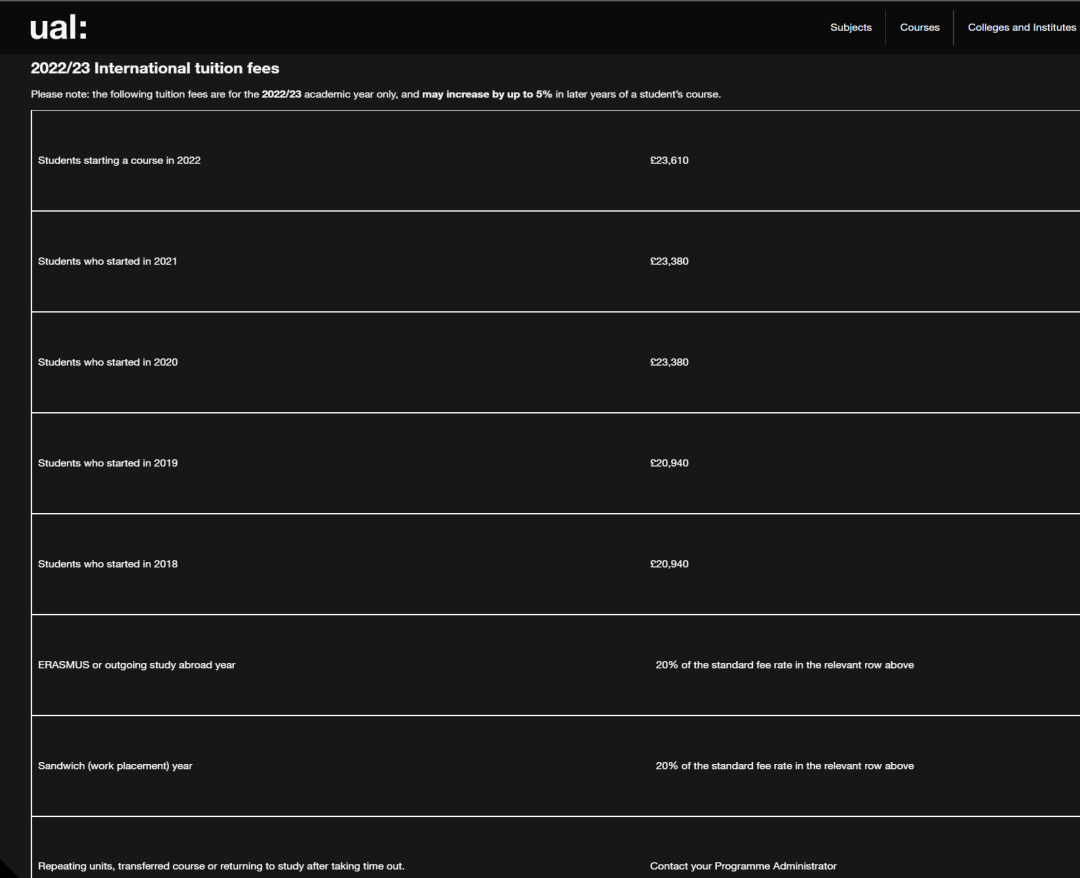Click 'Sandwich (work placement) year' cell
Screen dimensions: 1080x878
(x=115, y=766)
